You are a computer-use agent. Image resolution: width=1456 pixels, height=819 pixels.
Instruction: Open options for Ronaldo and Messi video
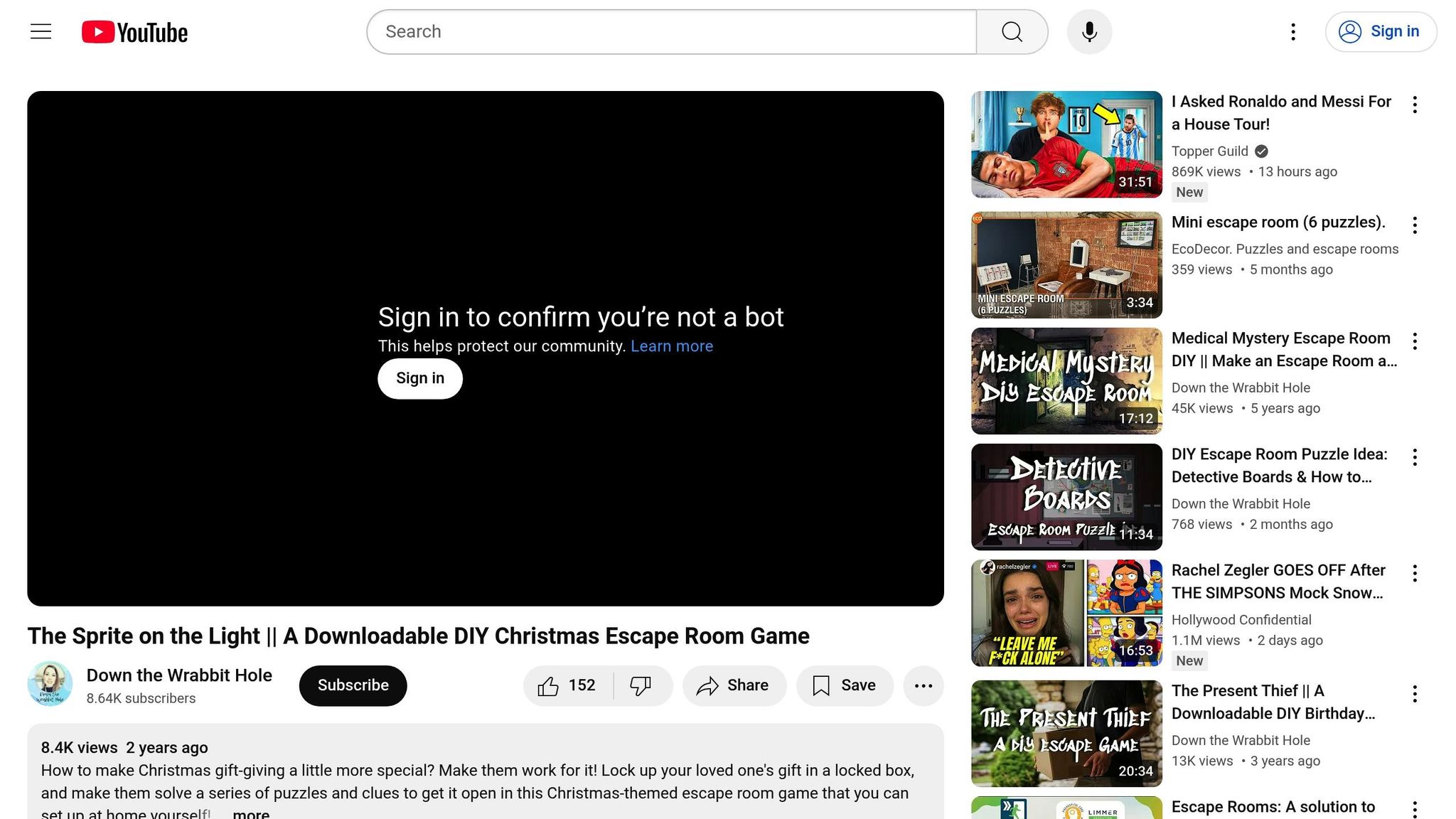(x=1415, y=105)
